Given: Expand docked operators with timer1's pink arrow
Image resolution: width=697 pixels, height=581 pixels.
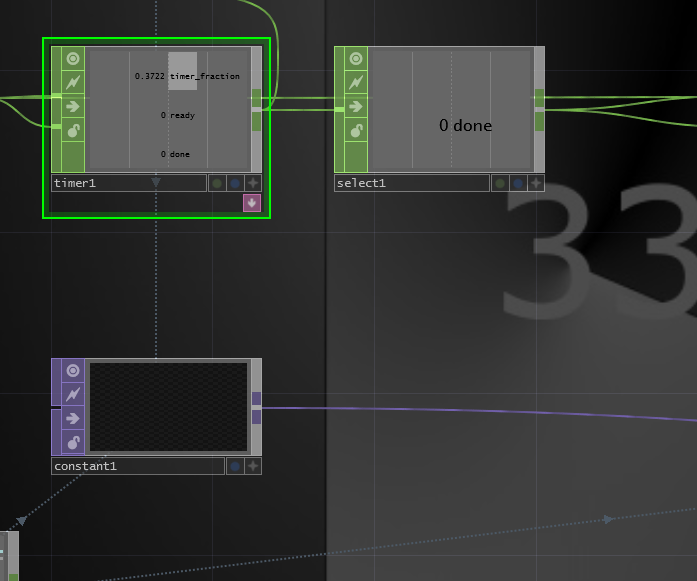Looking at the screenshot, I should 252,203.
